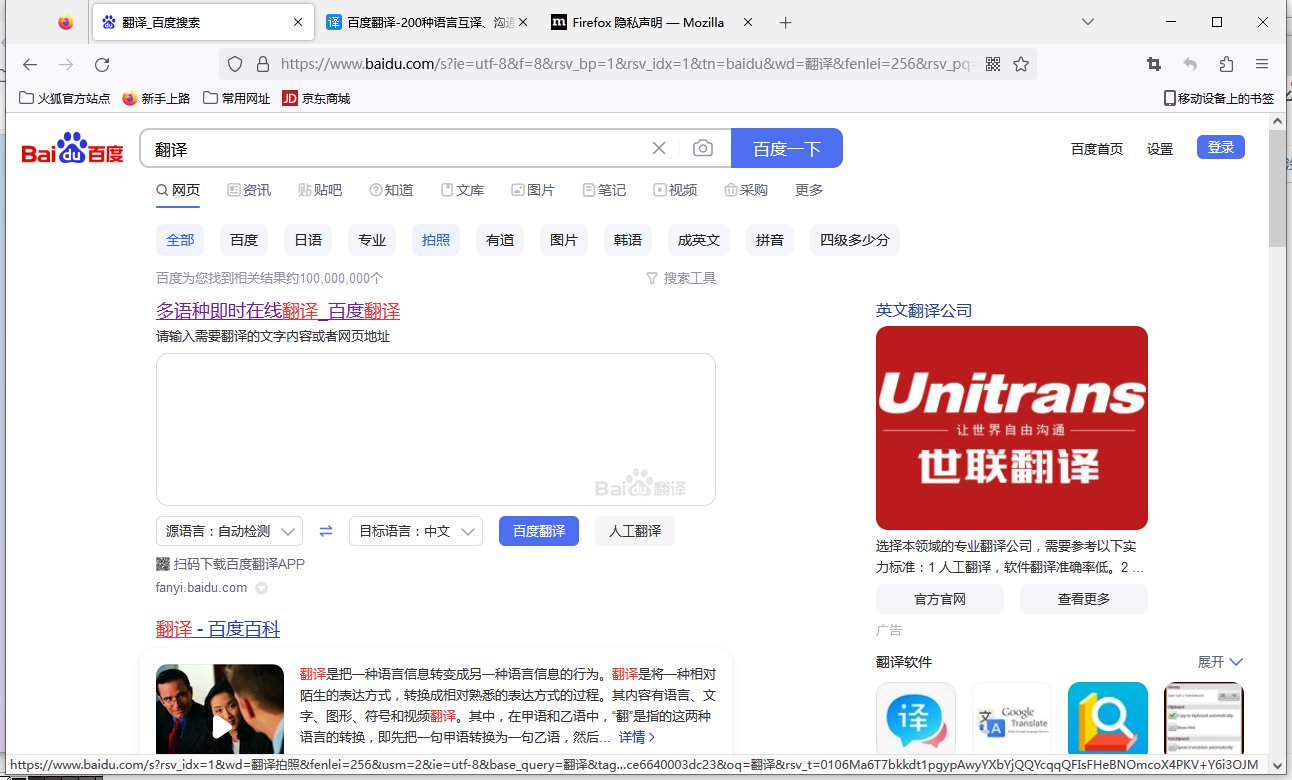This screenshot has height=780, width=1292.
Task: Click the 详情 link in the 百科 snippet
Action: tap(637, 737)
